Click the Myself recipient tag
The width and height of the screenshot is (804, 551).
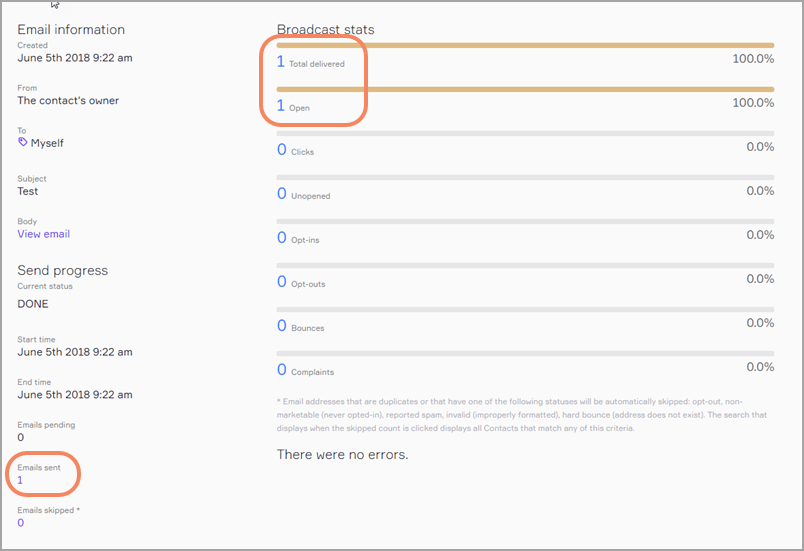tap(47, 143)
